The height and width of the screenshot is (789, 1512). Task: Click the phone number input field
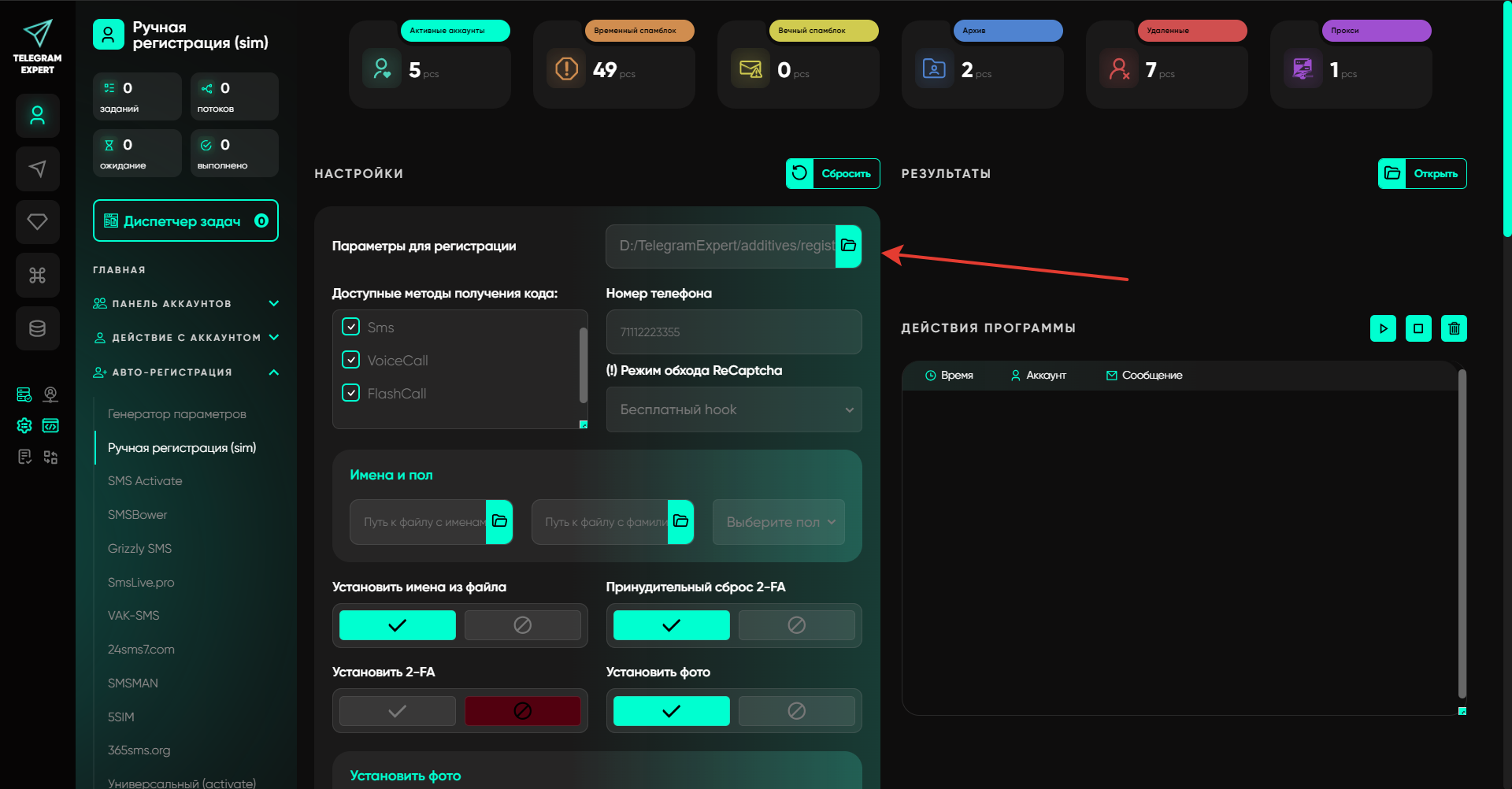click(734, 332)
